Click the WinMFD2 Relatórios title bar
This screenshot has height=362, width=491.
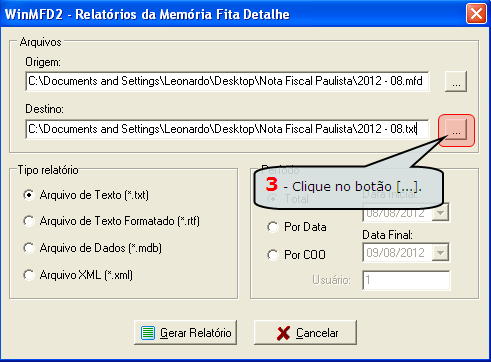coord(233,14)
